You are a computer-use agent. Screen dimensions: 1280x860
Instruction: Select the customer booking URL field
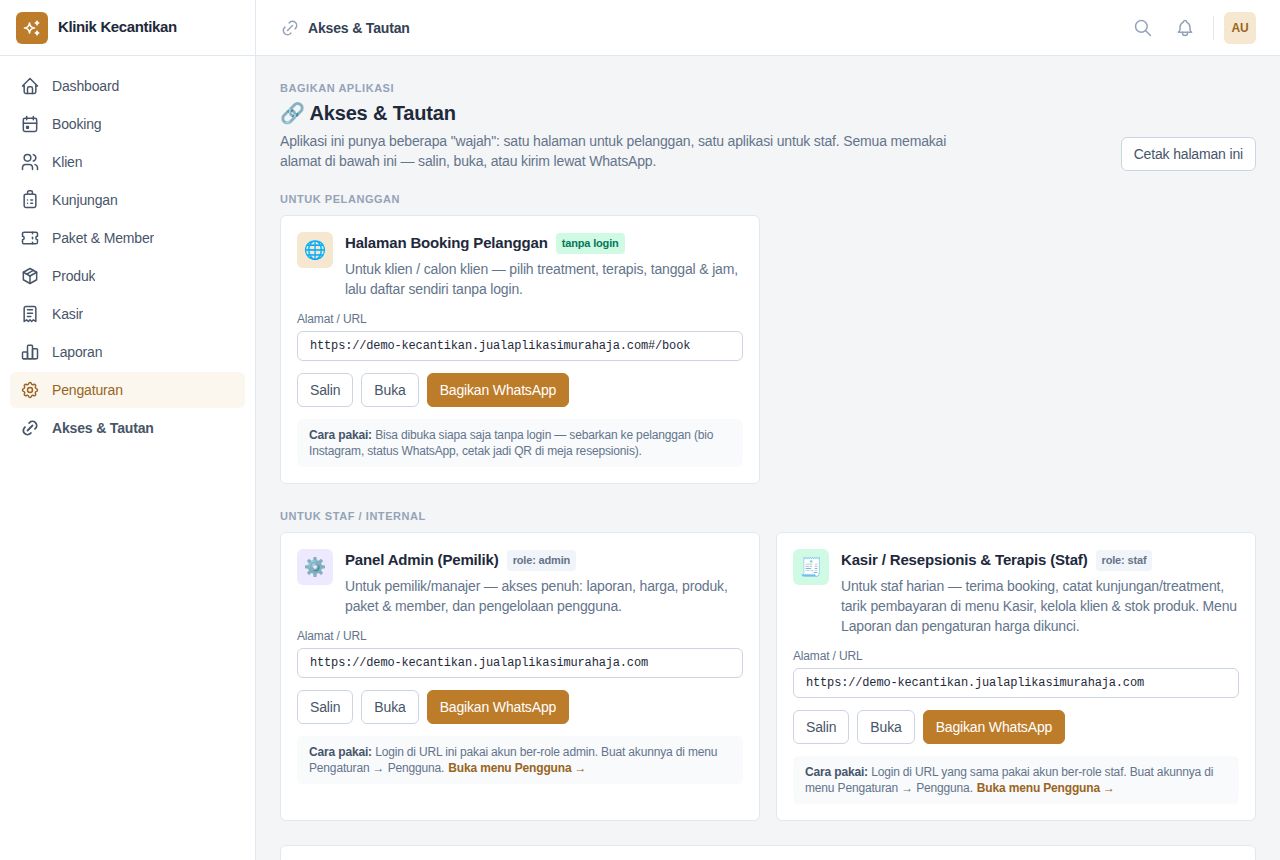520,346
